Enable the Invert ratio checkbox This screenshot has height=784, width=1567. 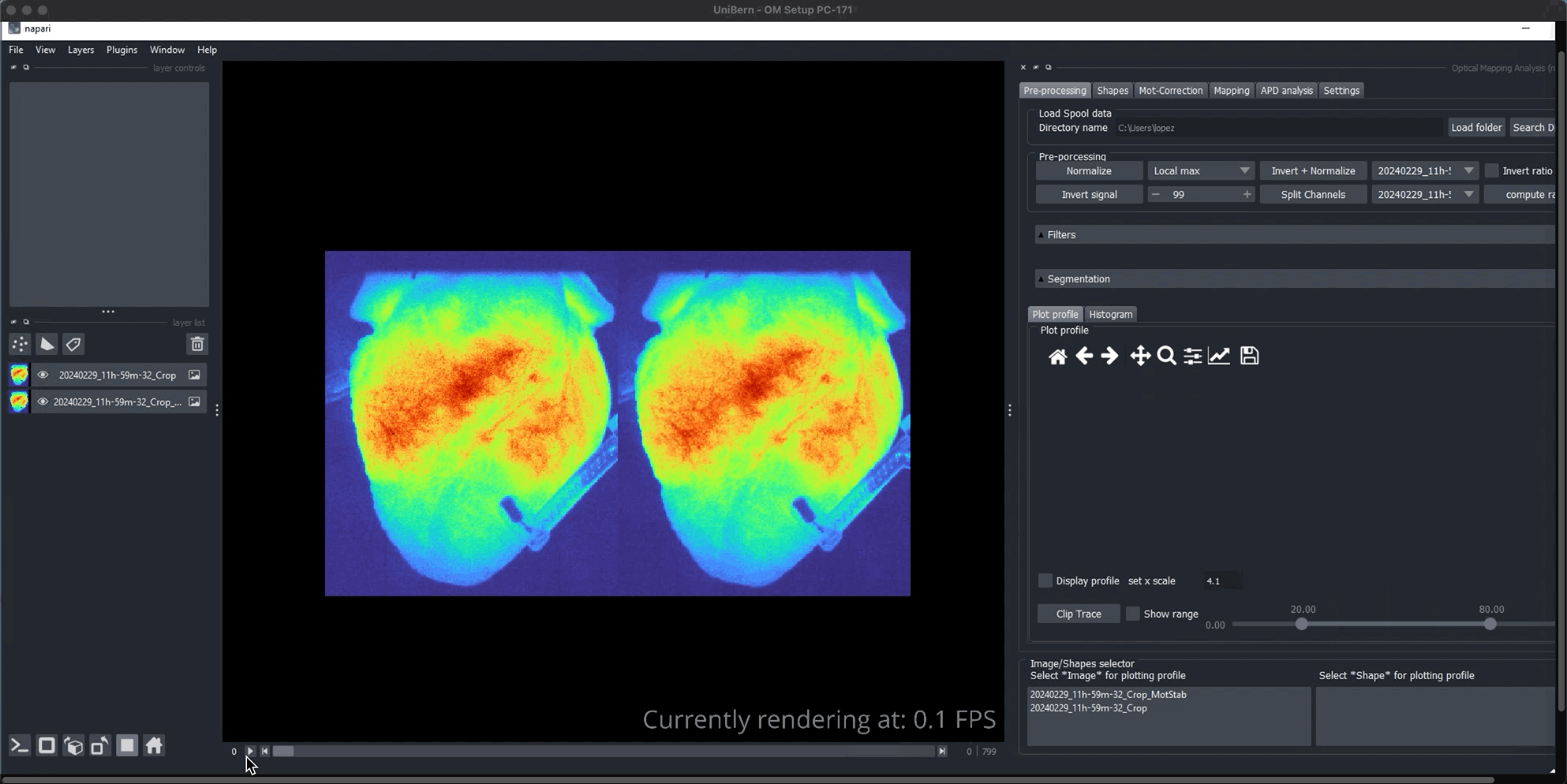coord(1491,171)
